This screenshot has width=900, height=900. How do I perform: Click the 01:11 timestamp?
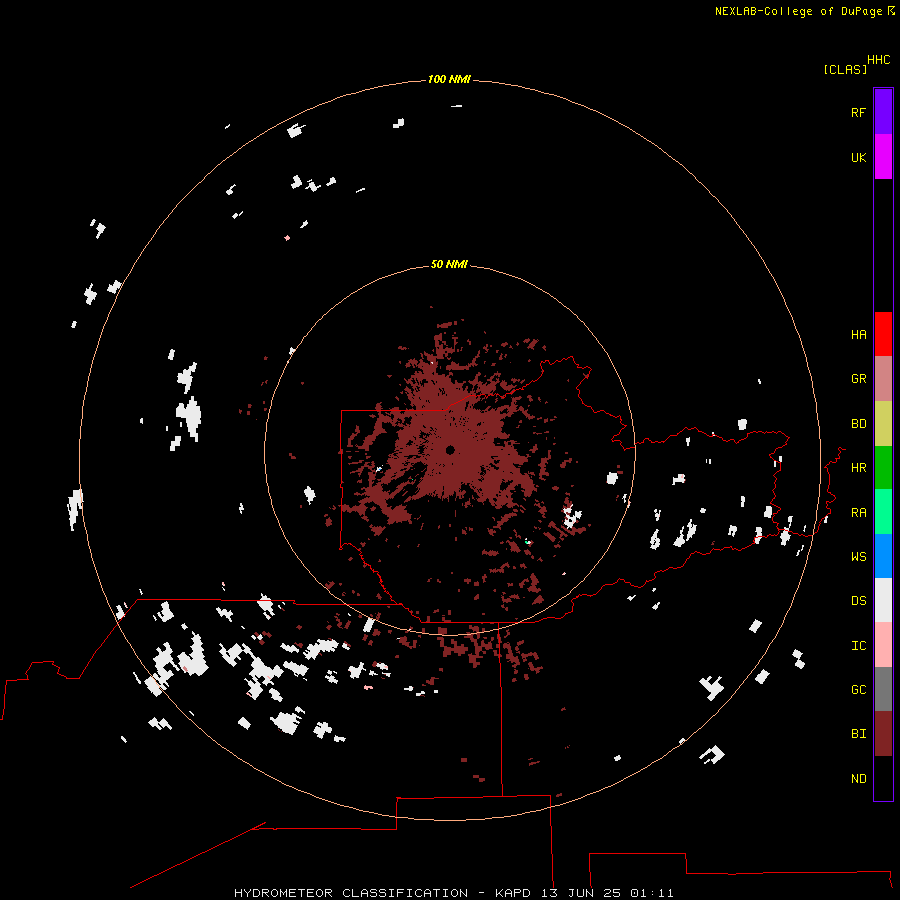pyautogui.click(x=651, y=893)
